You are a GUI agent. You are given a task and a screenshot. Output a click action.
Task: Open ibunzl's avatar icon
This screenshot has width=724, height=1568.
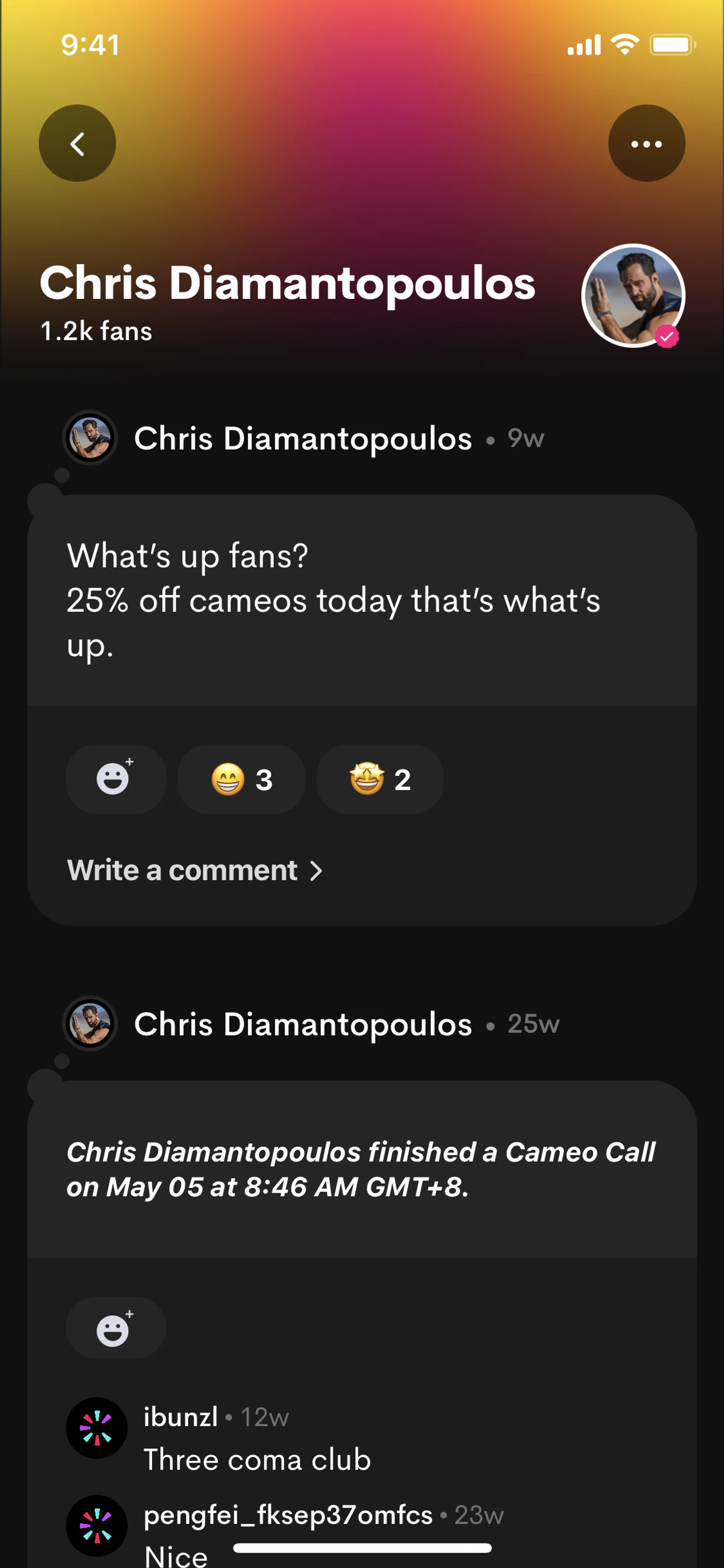[96, 1427]
